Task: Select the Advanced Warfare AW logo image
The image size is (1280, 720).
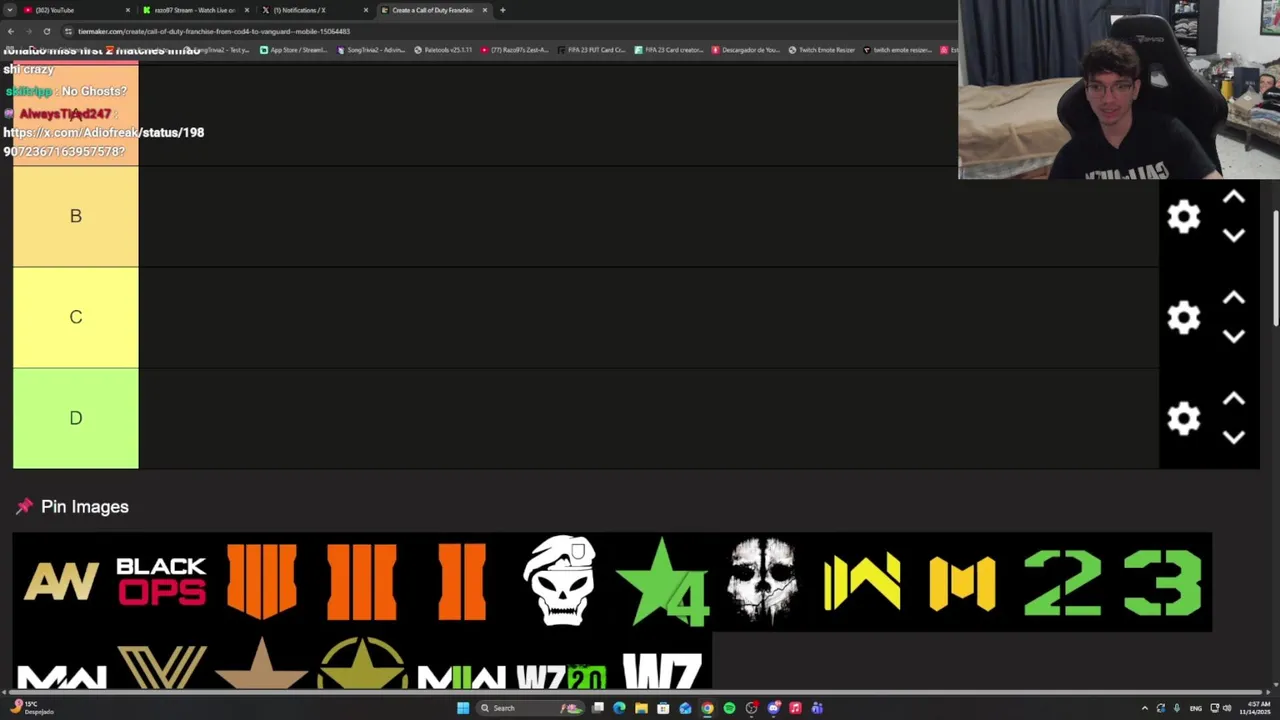Action: 62,582
